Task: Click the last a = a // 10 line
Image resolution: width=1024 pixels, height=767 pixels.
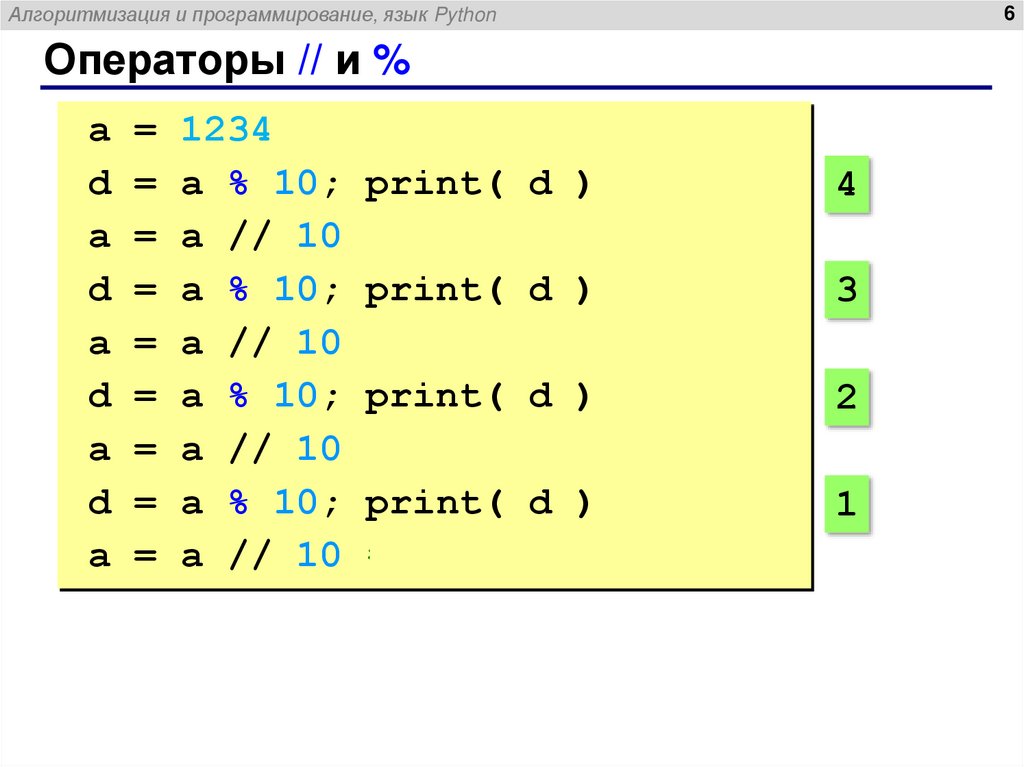Action: 215,555
